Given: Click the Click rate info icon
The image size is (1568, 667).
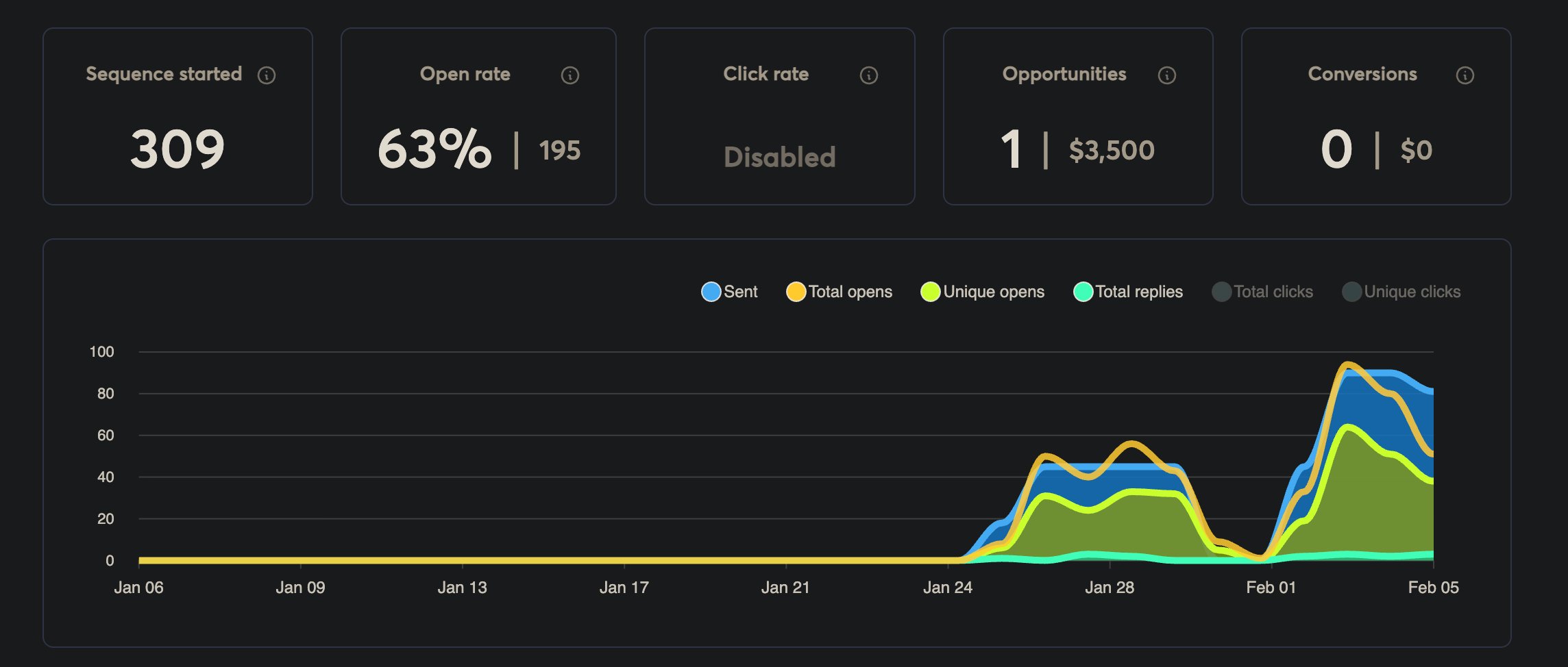Looking at the screenshot, I should tap(868, 75).
